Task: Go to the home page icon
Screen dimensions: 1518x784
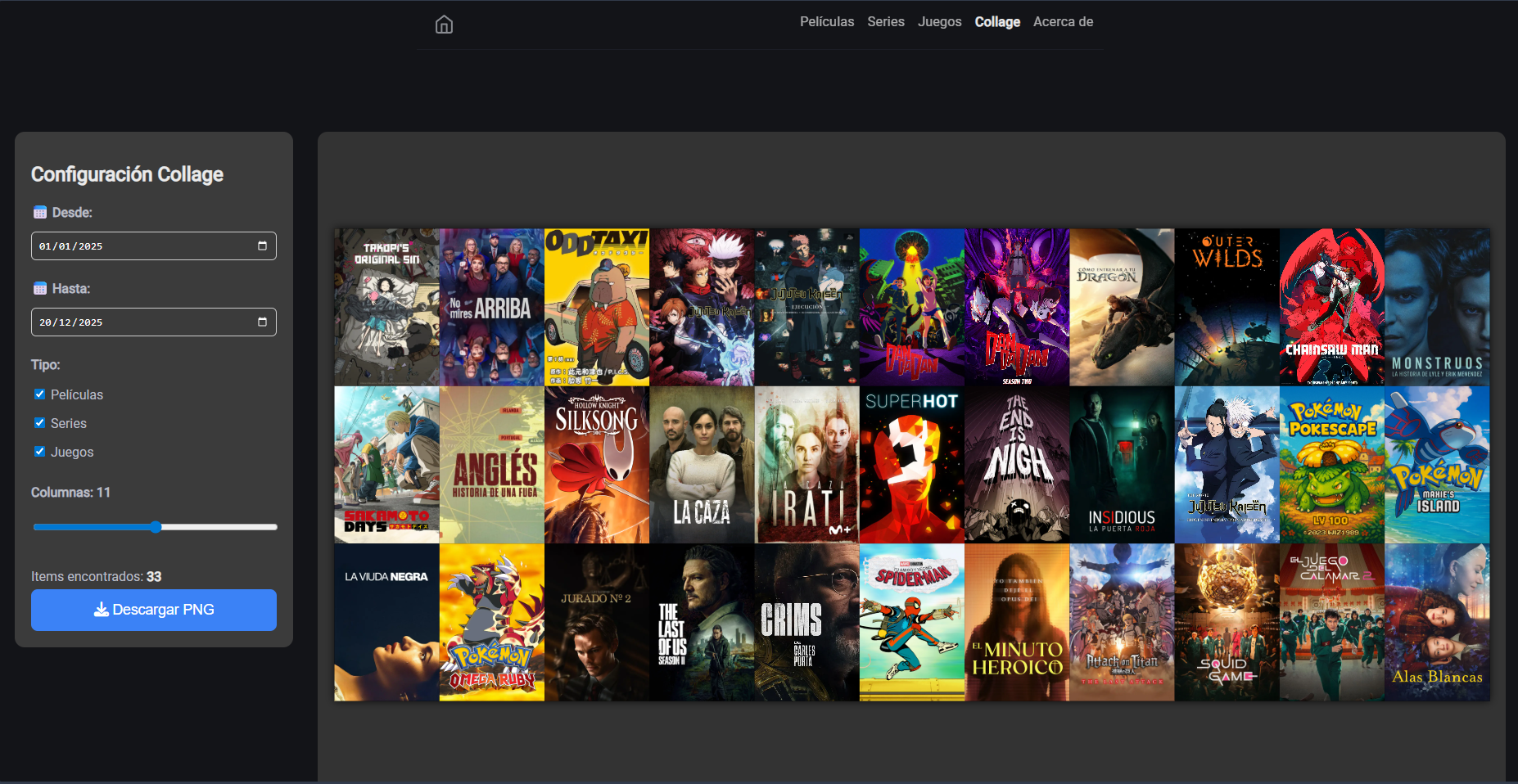Action: click(x=444, y=25)
